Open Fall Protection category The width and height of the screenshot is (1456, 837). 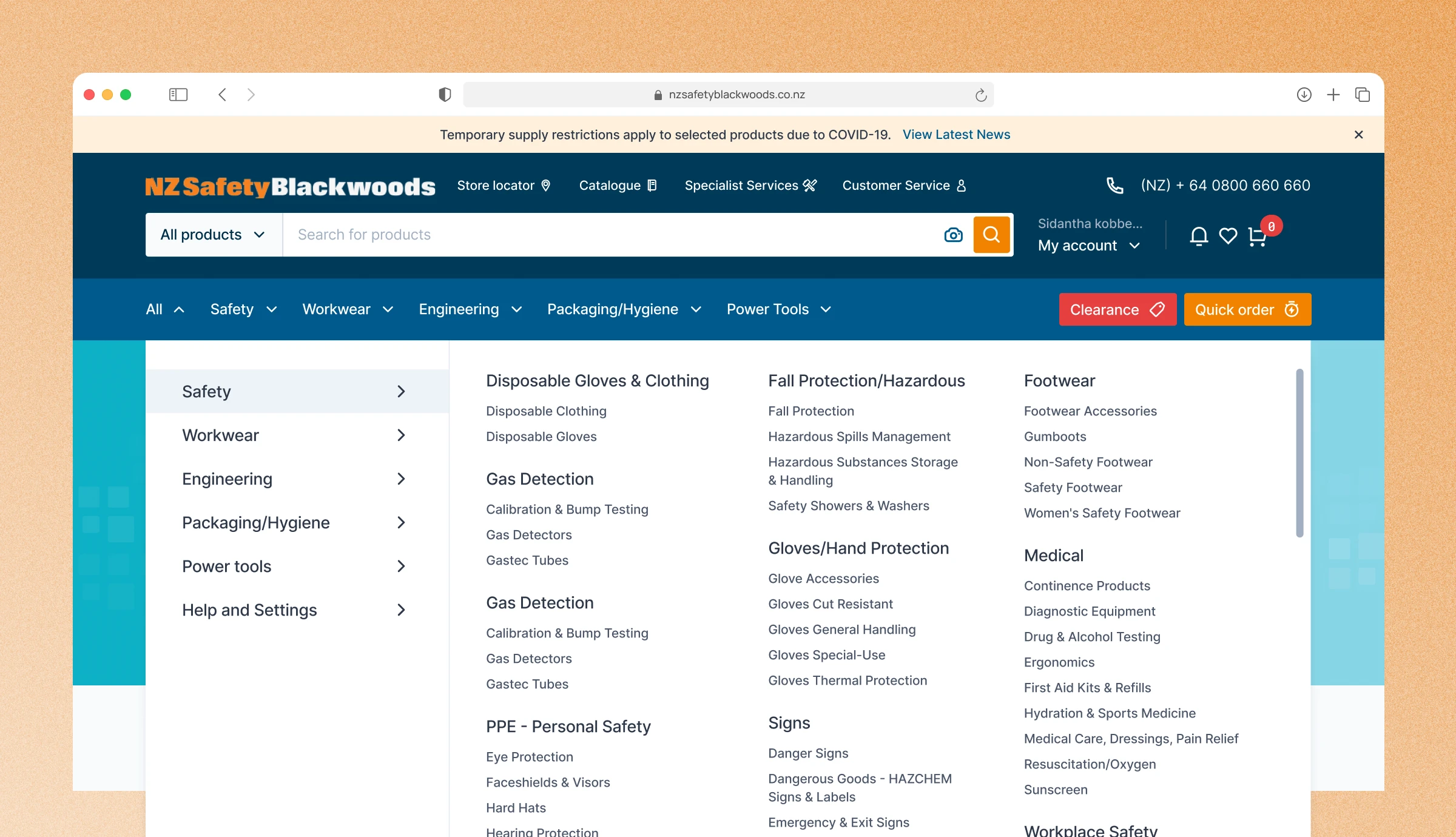click(811, 411)
